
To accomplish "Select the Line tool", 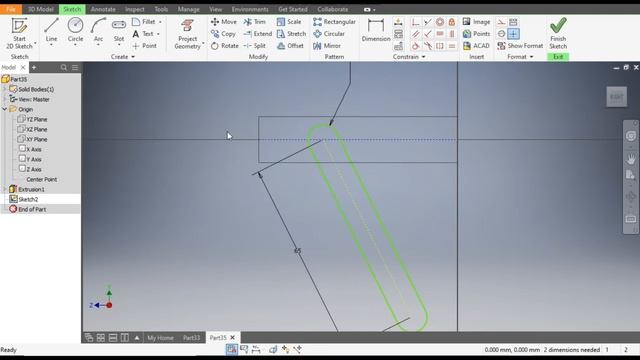I will click(51, 30).
